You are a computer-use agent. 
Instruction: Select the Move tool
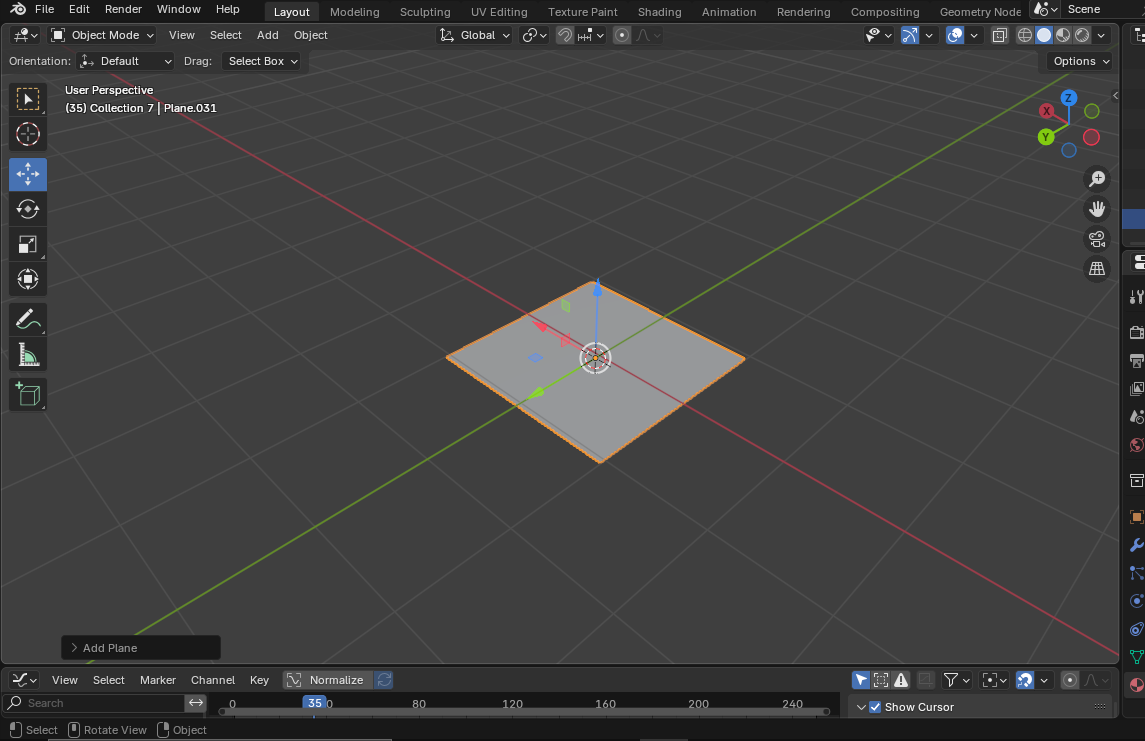[x=28, y=174]
